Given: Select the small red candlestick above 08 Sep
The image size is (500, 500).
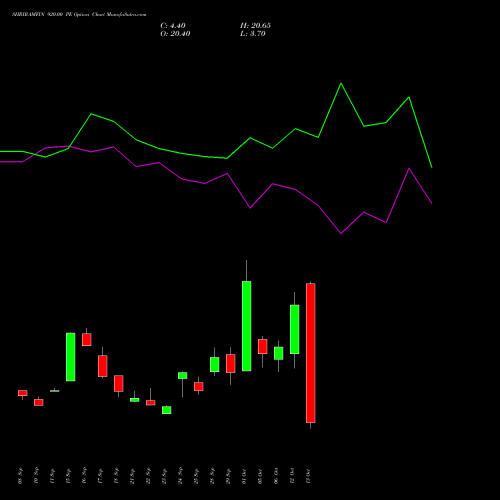Looking at the screenshot, I should [23, 393].
